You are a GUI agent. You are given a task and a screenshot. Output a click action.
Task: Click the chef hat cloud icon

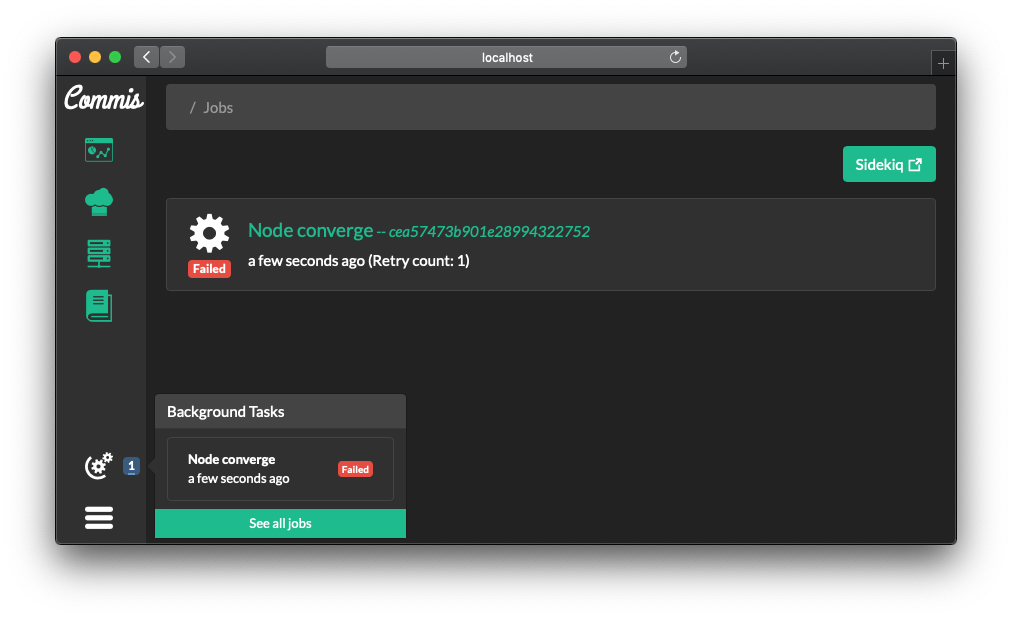click(99, 202)
